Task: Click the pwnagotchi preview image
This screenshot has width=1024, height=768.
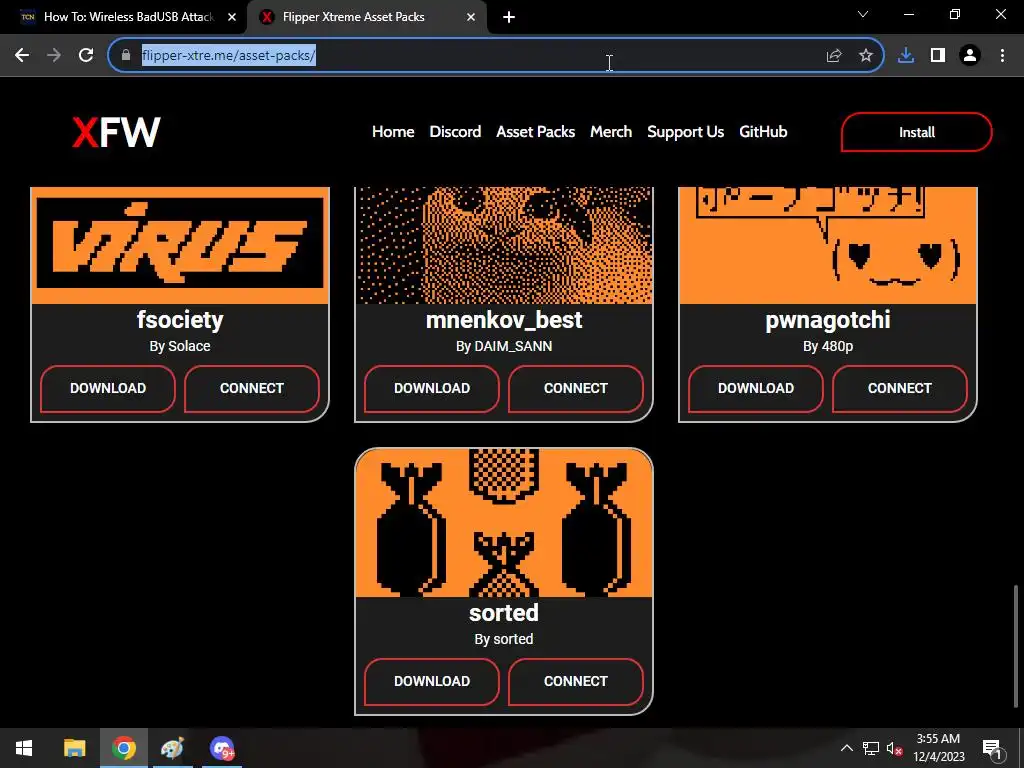Action: pyautogui.click(x=828, y=246)
